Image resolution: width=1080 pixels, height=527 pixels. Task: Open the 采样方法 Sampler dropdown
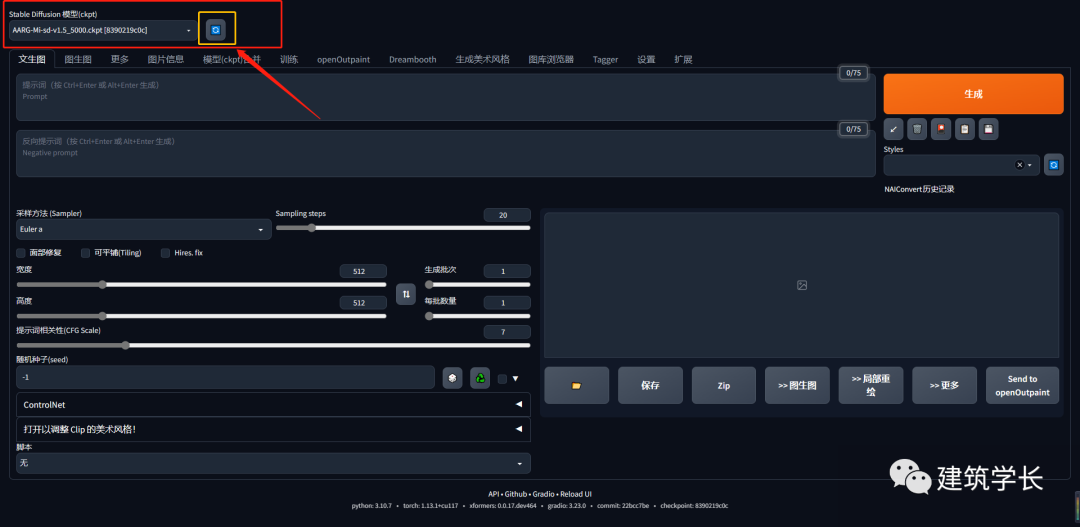coord(144,229)
